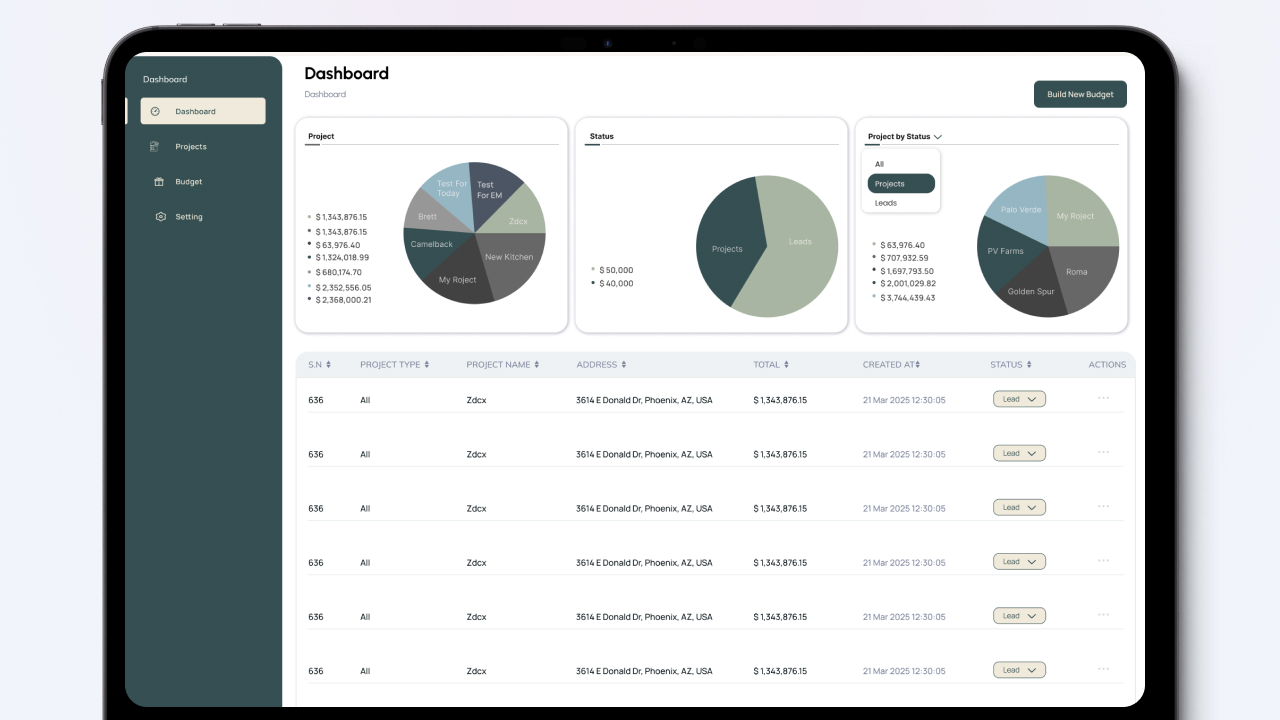Click the Build New Budget button
Screen dimensions: 1280x720
pyautogui.click(x=1080, y=94)
